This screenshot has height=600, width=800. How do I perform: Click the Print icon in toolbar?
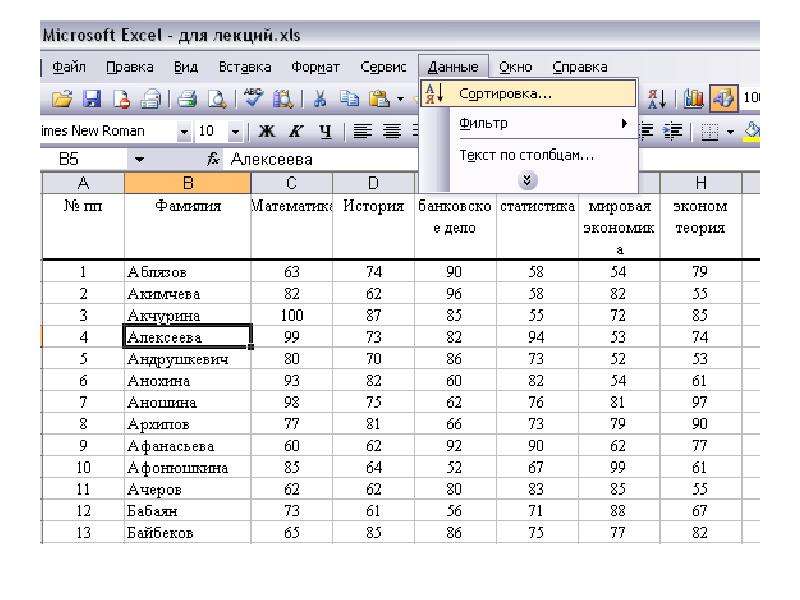187,98
